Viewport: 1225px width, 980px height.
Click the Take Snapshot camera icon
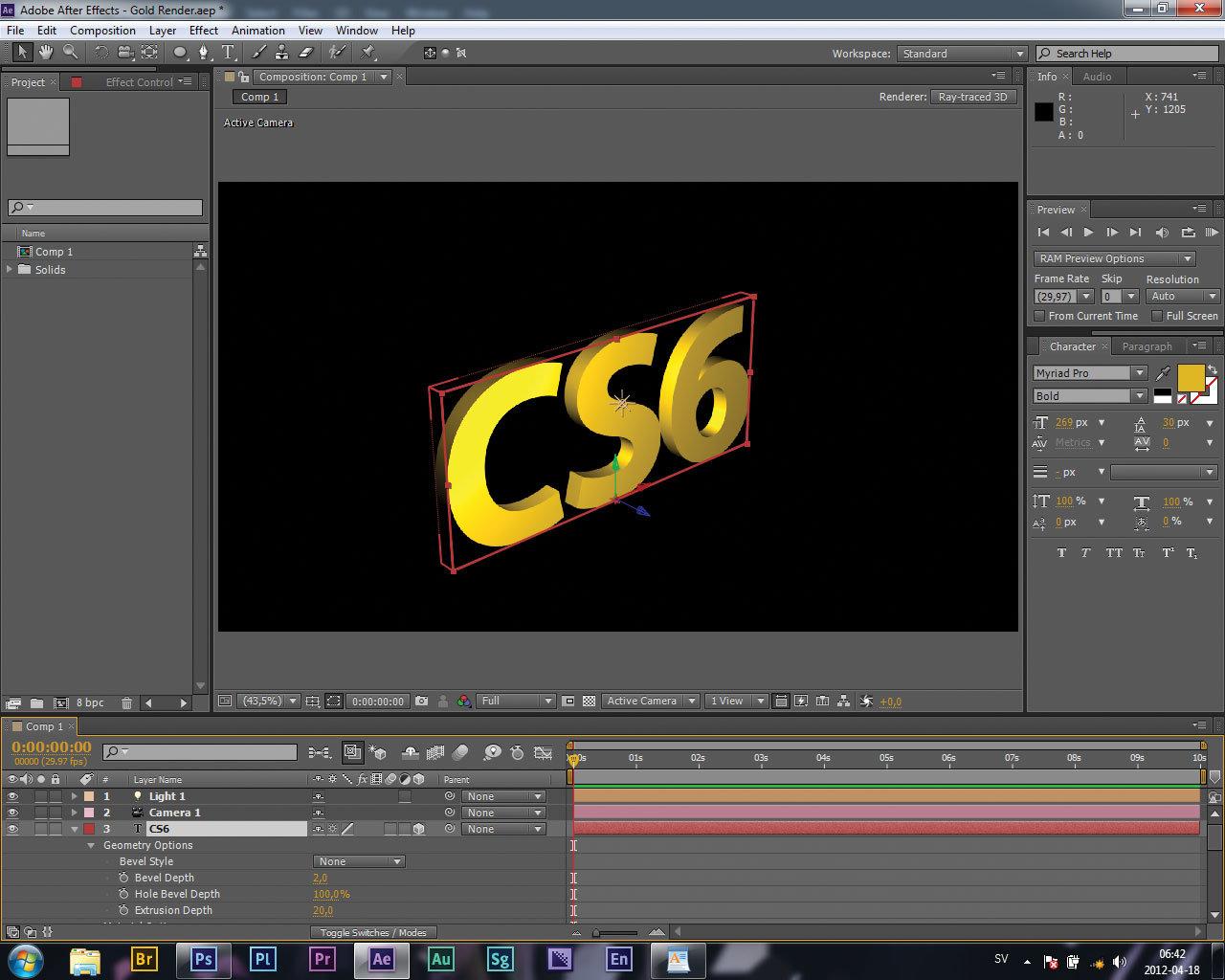(421, 702)
